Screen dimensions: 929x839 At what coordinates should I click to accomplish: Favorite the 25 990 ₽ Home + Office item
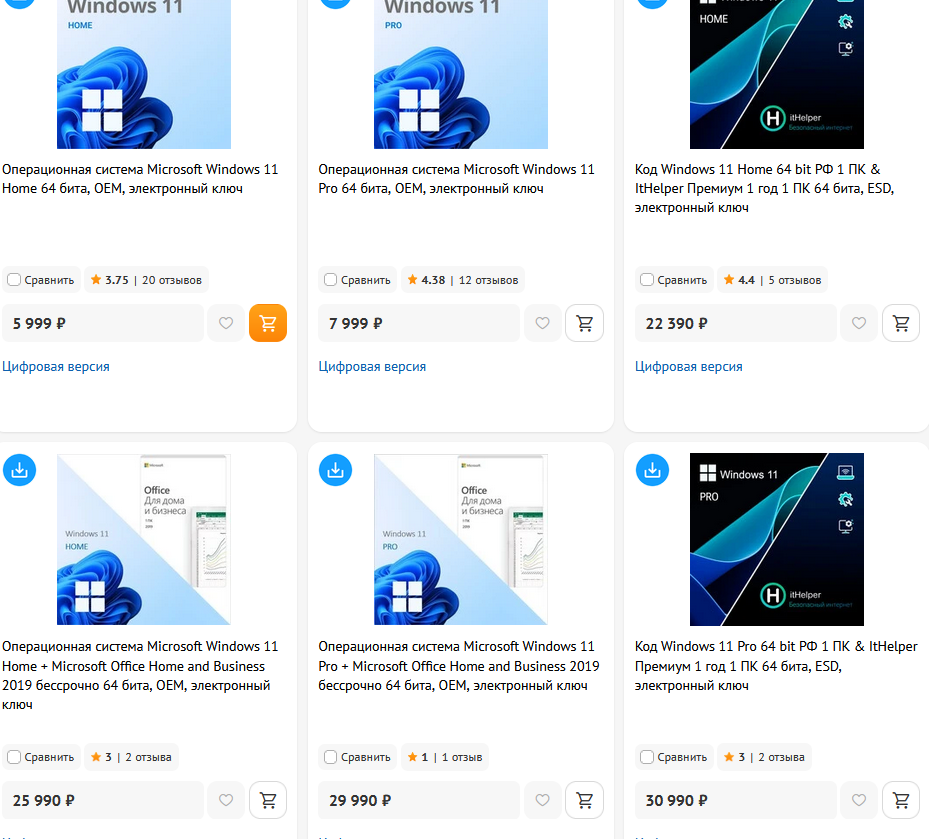[x=226, y=800]
